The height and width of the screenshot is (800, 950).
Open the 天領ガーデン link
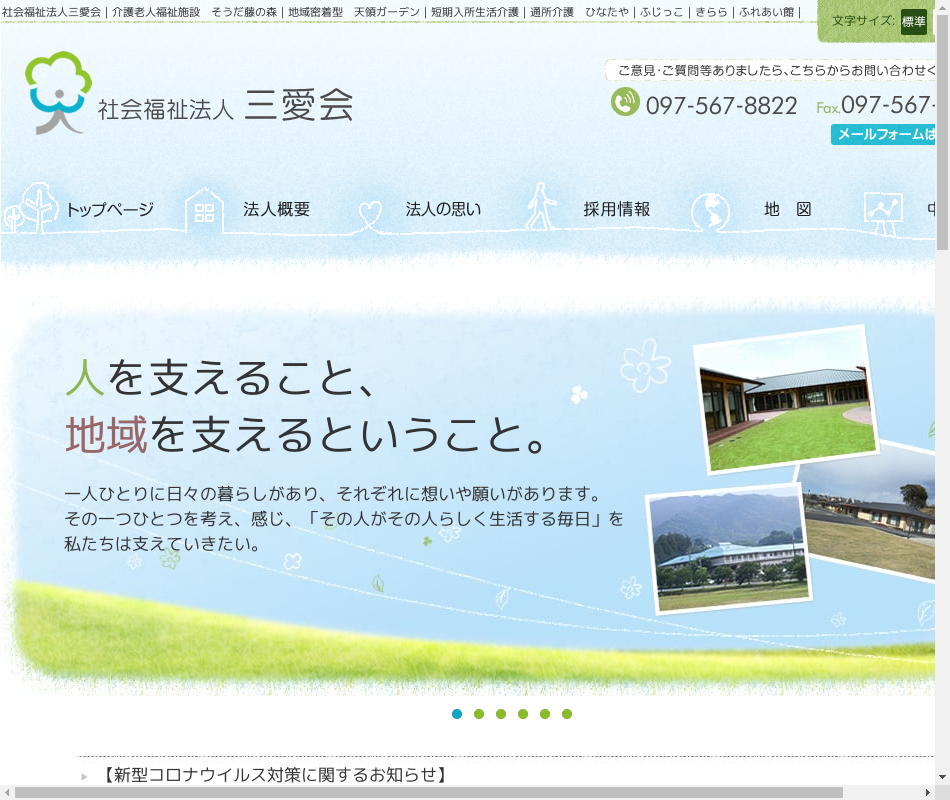386,12
